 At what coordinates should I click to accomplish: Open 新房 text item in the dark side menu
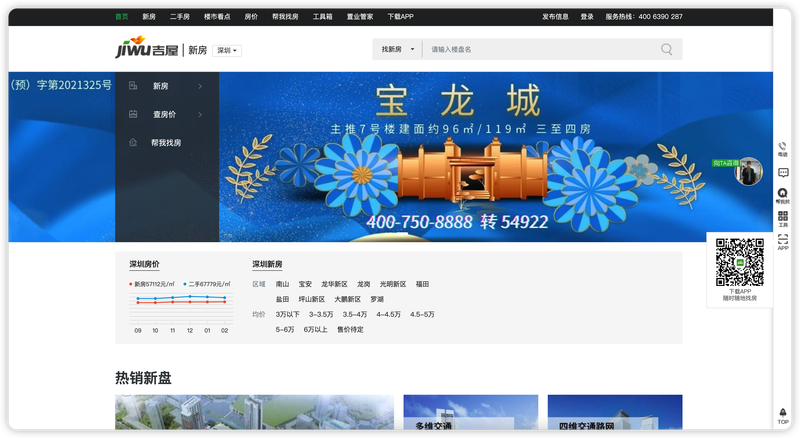pos(161,86)
